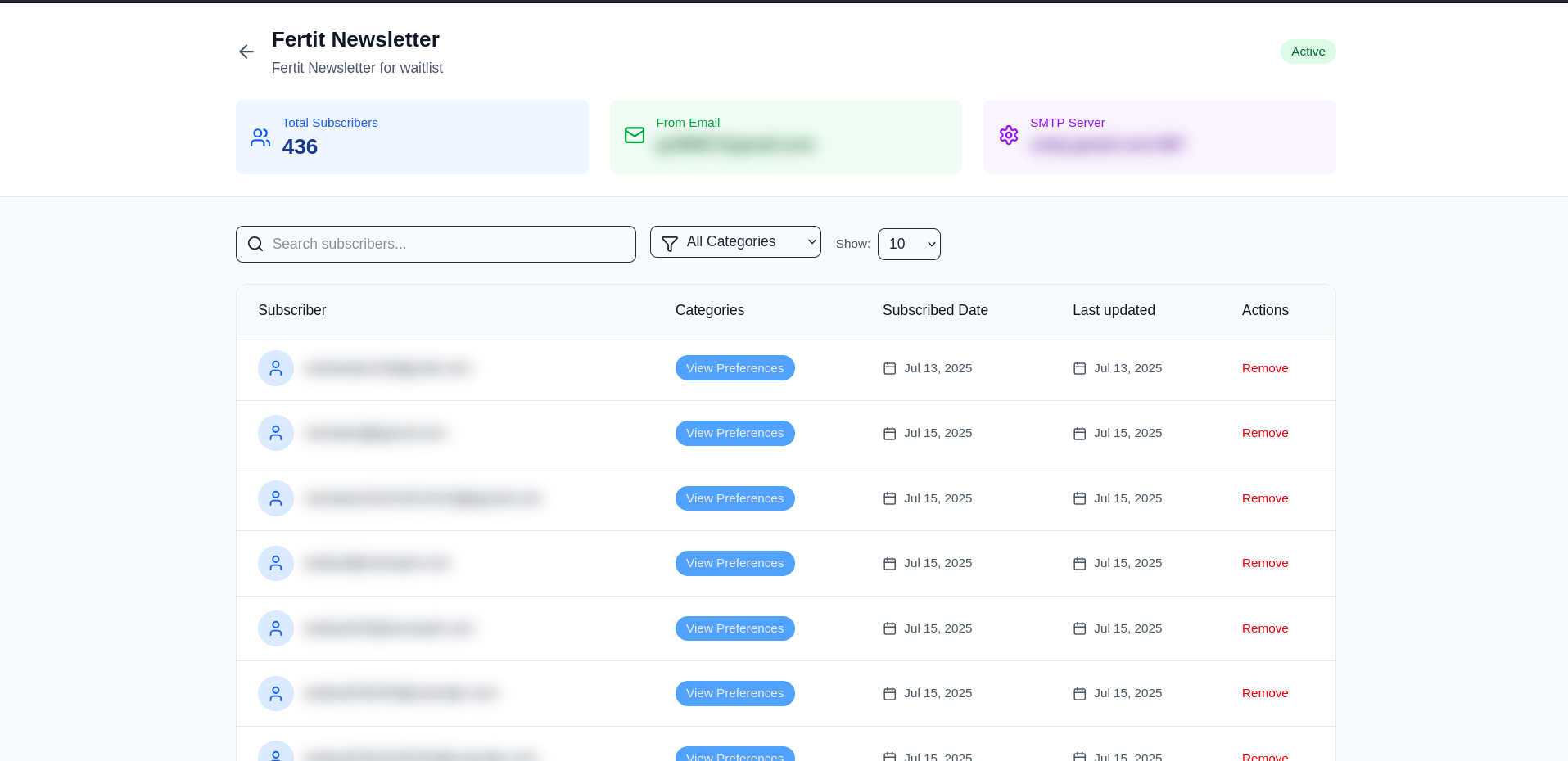Click the 'Show:' label
Image resolution: width=1568 pixels, height=761 pixels.
pos(853,244)
